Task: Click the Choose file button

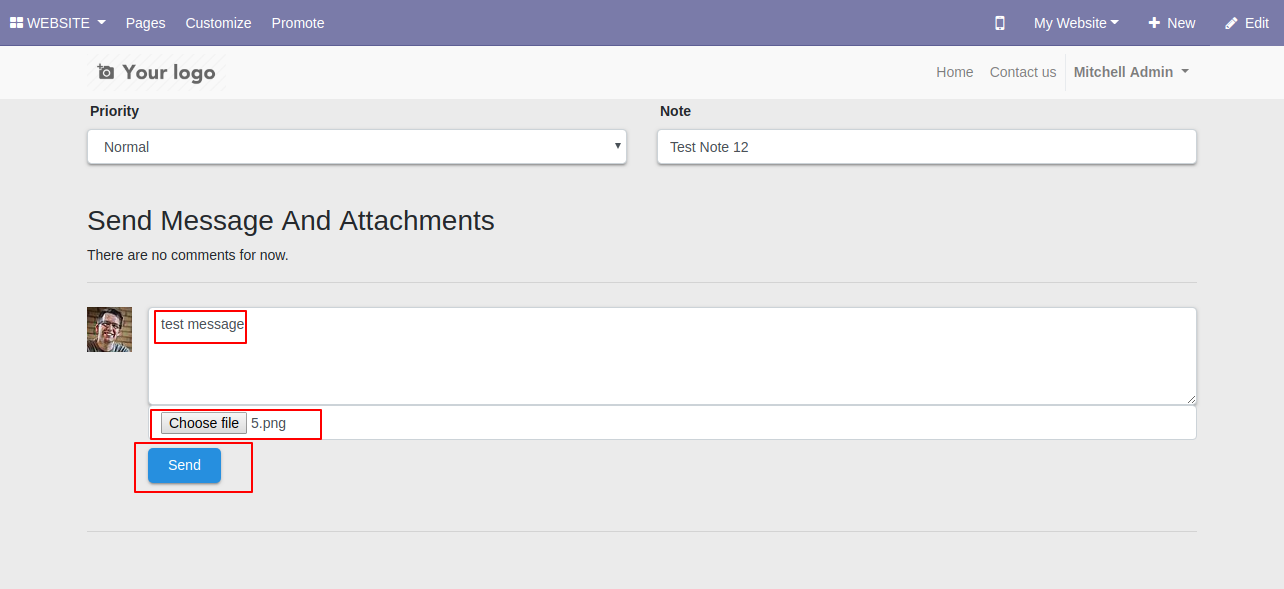Action: [x=204, y=423]
